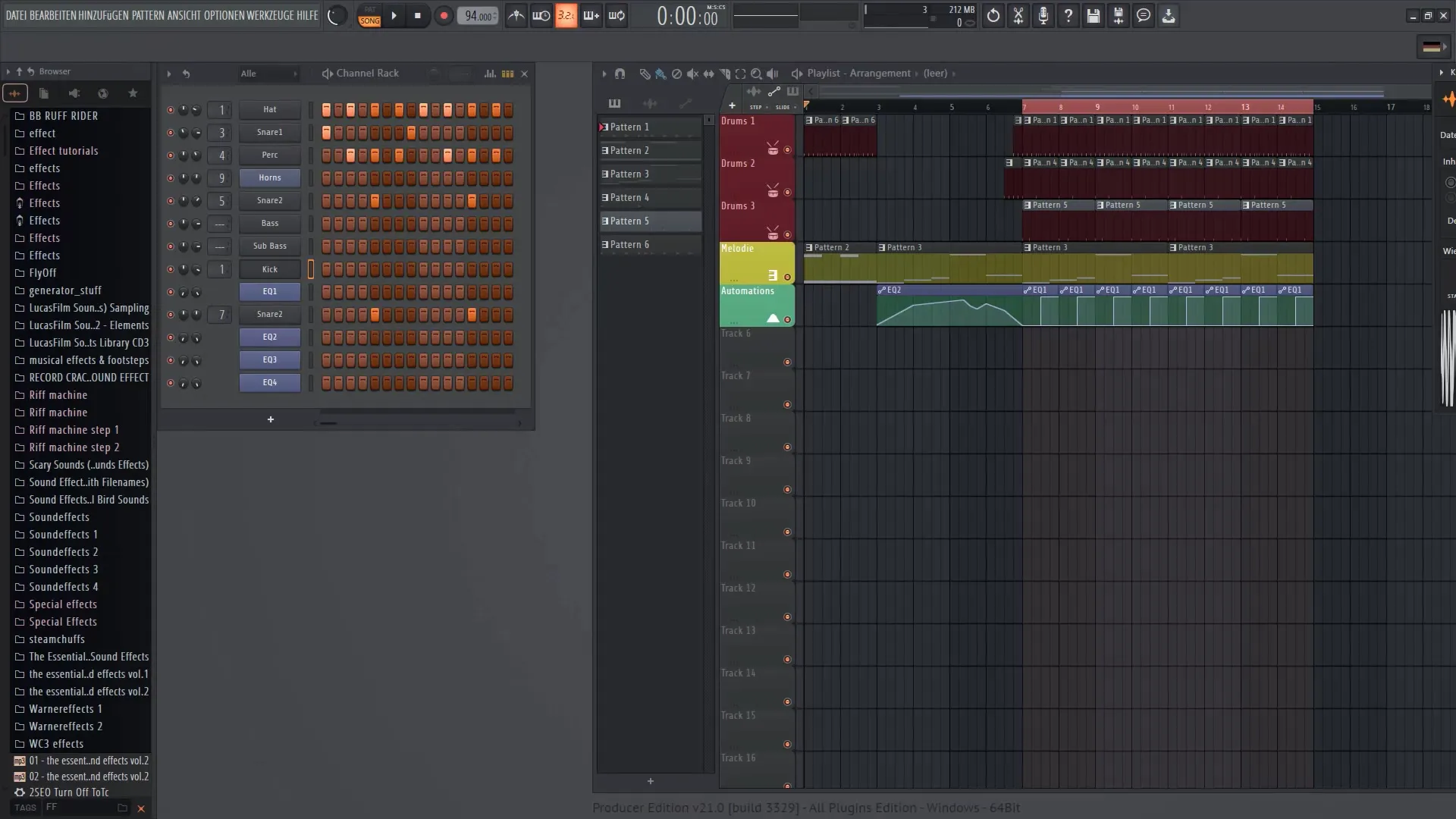The width and height of the screenshot is (1456, 819).
Task: Select Pattern 3 in pattern list
Action: click(x=649, y=173)
